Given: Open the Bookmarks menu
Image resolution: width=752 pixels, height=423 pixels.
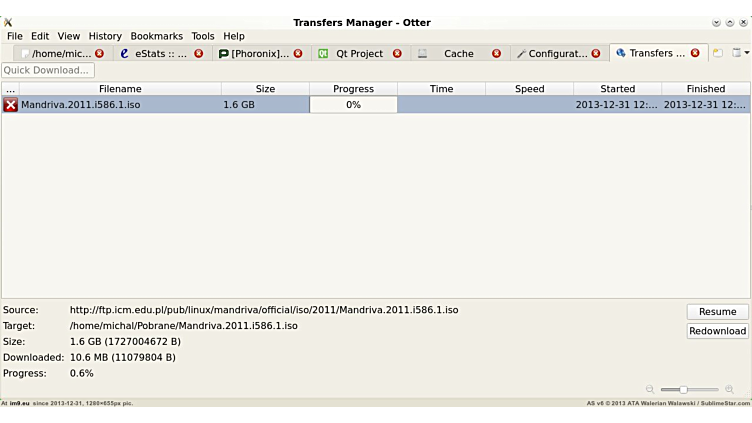Looking at the screenshot, I should point(156,36).
